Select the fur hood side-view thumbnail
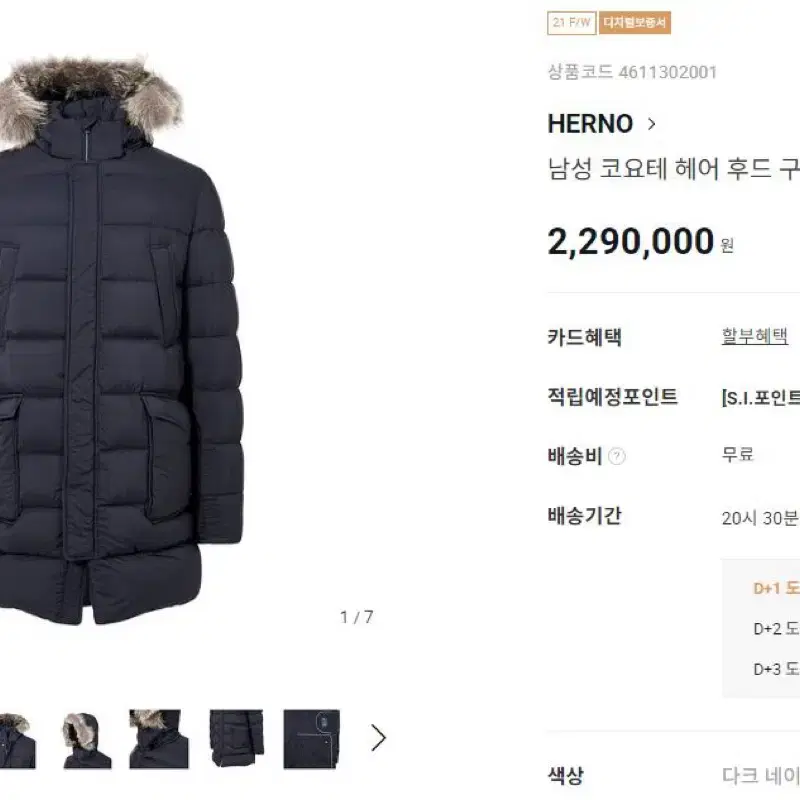Viewport: 800px width, 800px height. [x=86, y=739]
